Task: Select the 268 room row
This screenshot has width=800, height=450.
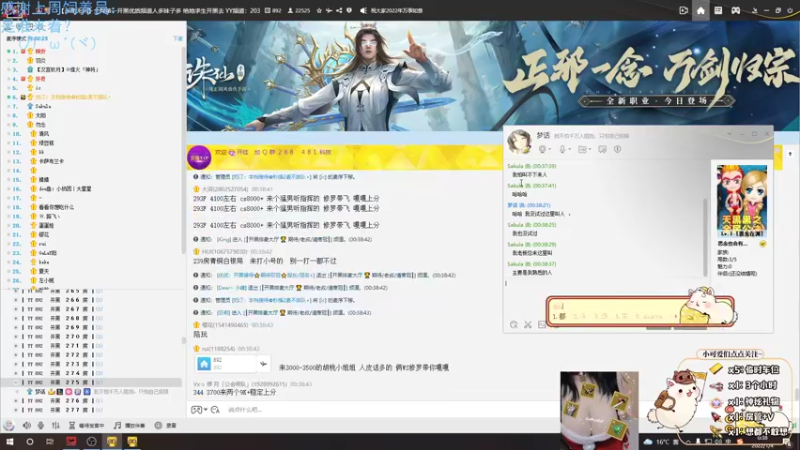Action: (x=92, y=318)
